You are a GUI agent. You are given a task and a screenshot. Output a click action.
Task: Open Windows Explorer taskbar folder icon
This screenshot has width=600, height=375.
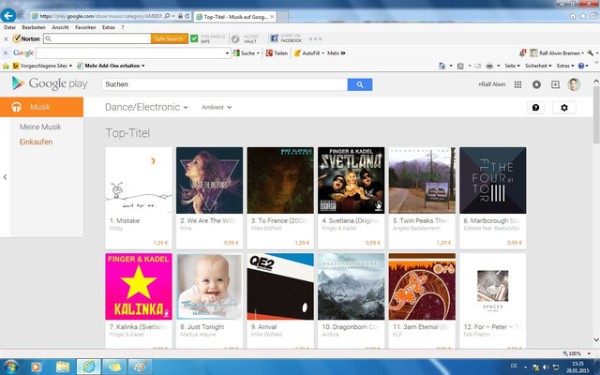(x=63, y=367)
